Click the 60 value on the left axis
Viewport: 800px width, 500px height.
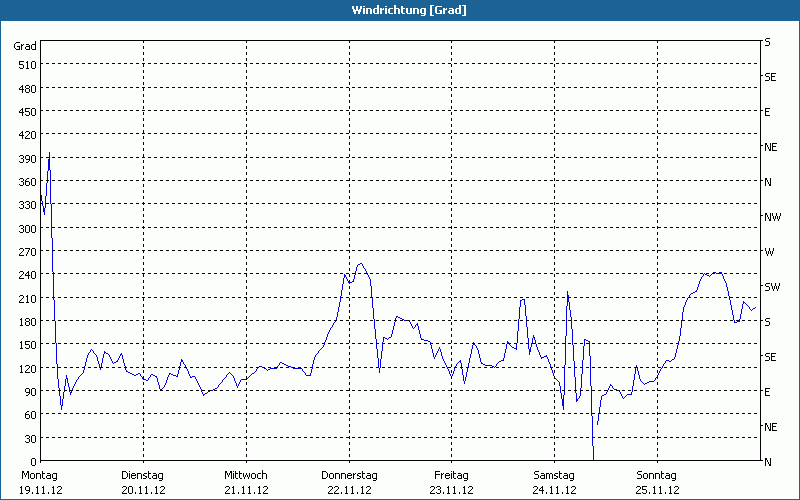tap(31, 415)
